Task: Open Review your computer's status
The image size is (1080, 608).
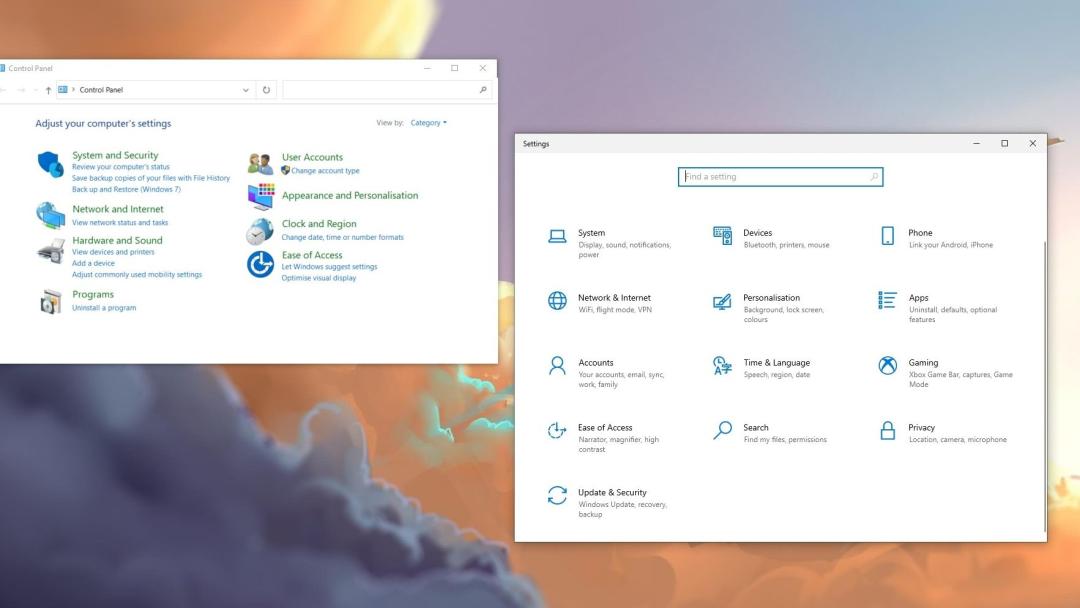Action: pyautogui.click(x=121, y=167)
